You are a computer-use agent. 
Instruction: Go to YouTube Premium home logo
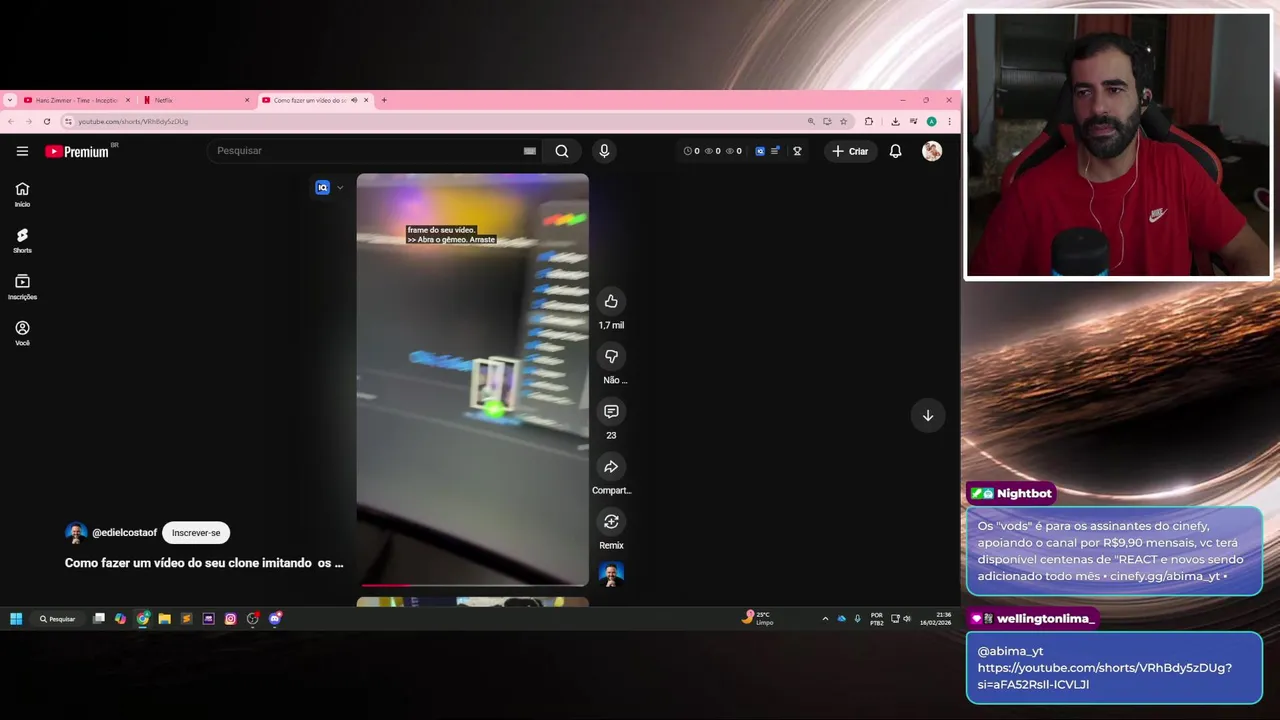point(77,151)
